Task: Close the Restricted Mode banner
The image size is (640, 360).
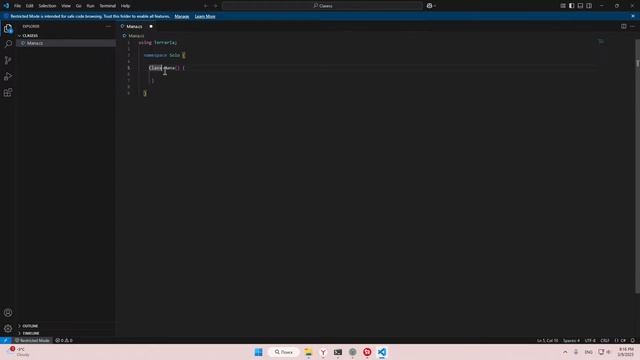Action: click(633, 16)
